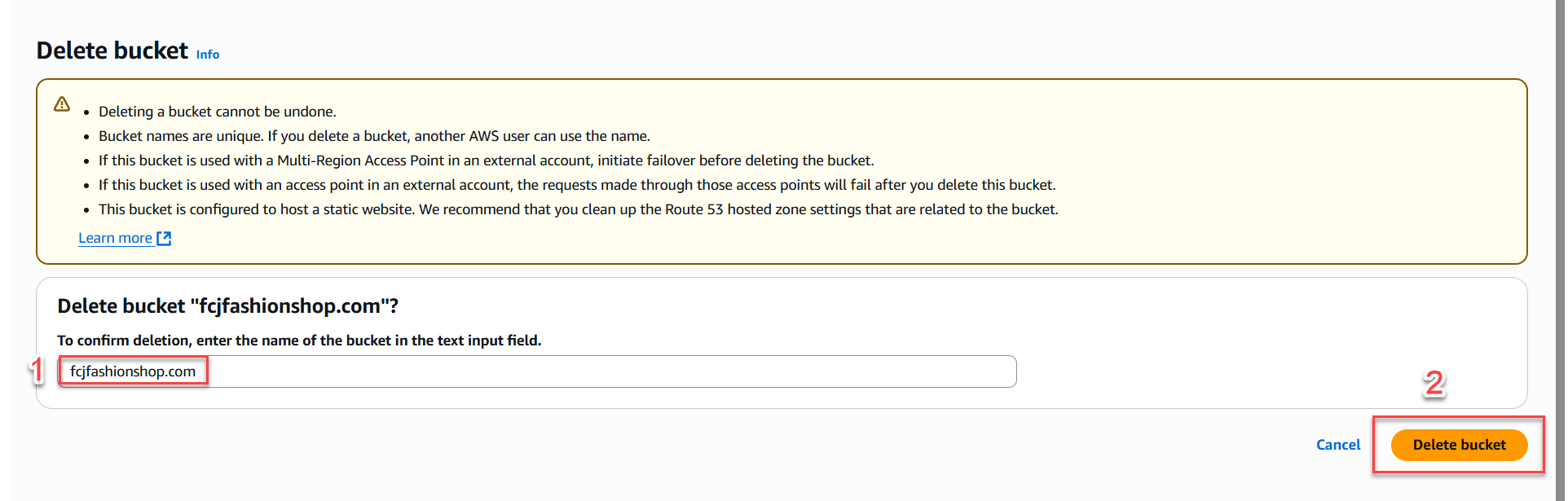Click the red annotation number 1
Screen dimensions: 1568x501
37,371
